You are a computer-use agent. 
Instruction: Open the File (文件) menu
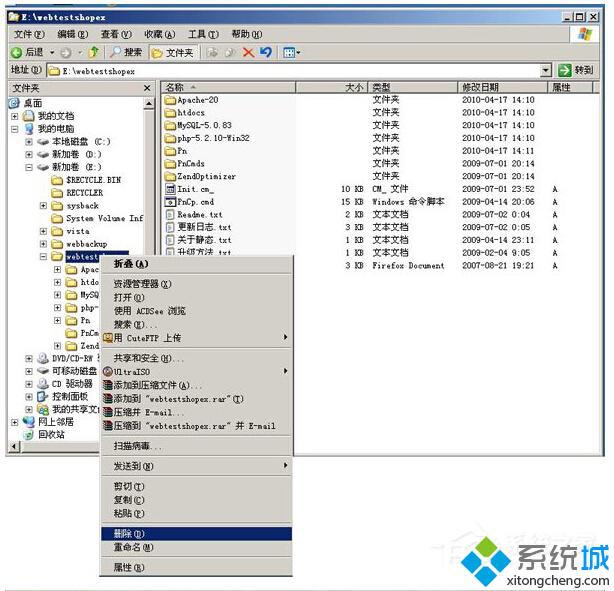[x=29, y=34]
